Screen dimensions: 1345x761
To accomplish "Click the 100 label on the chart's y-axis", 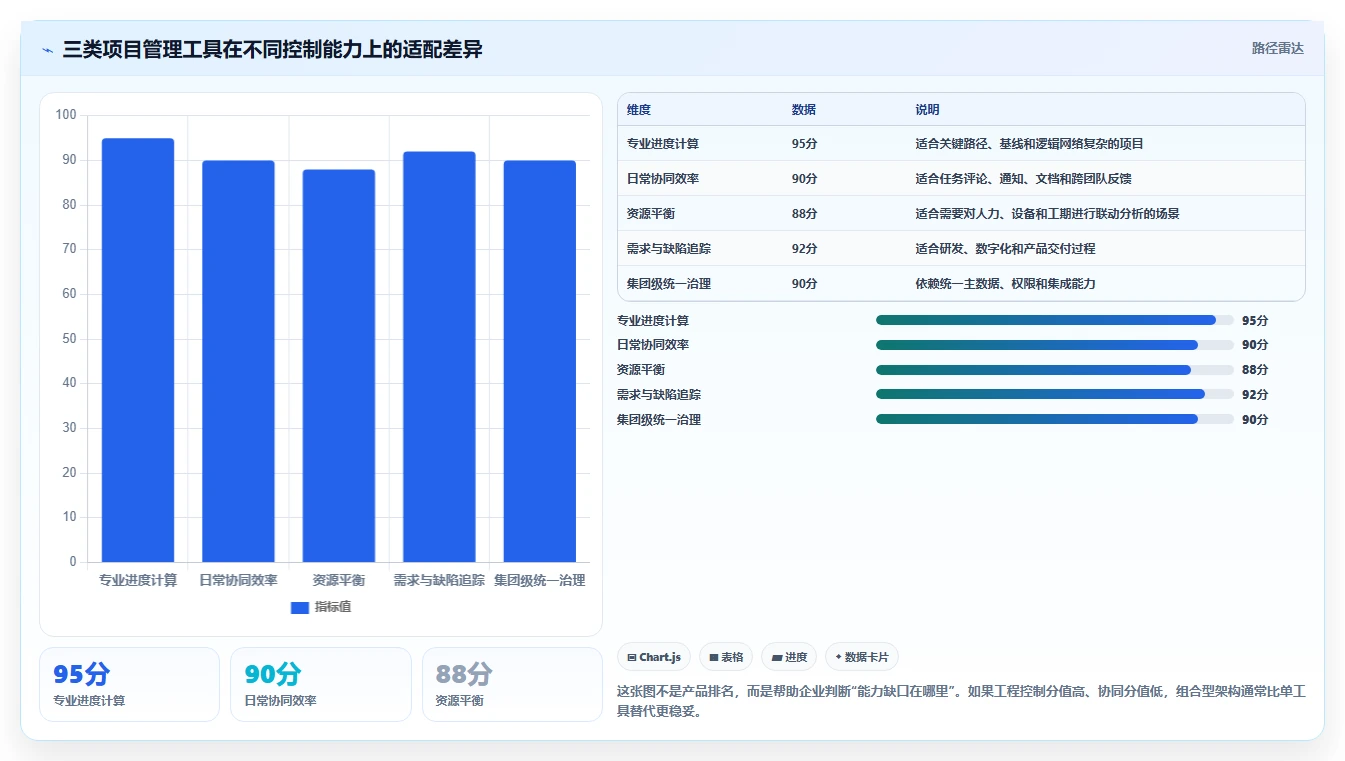I will point(66,115).
